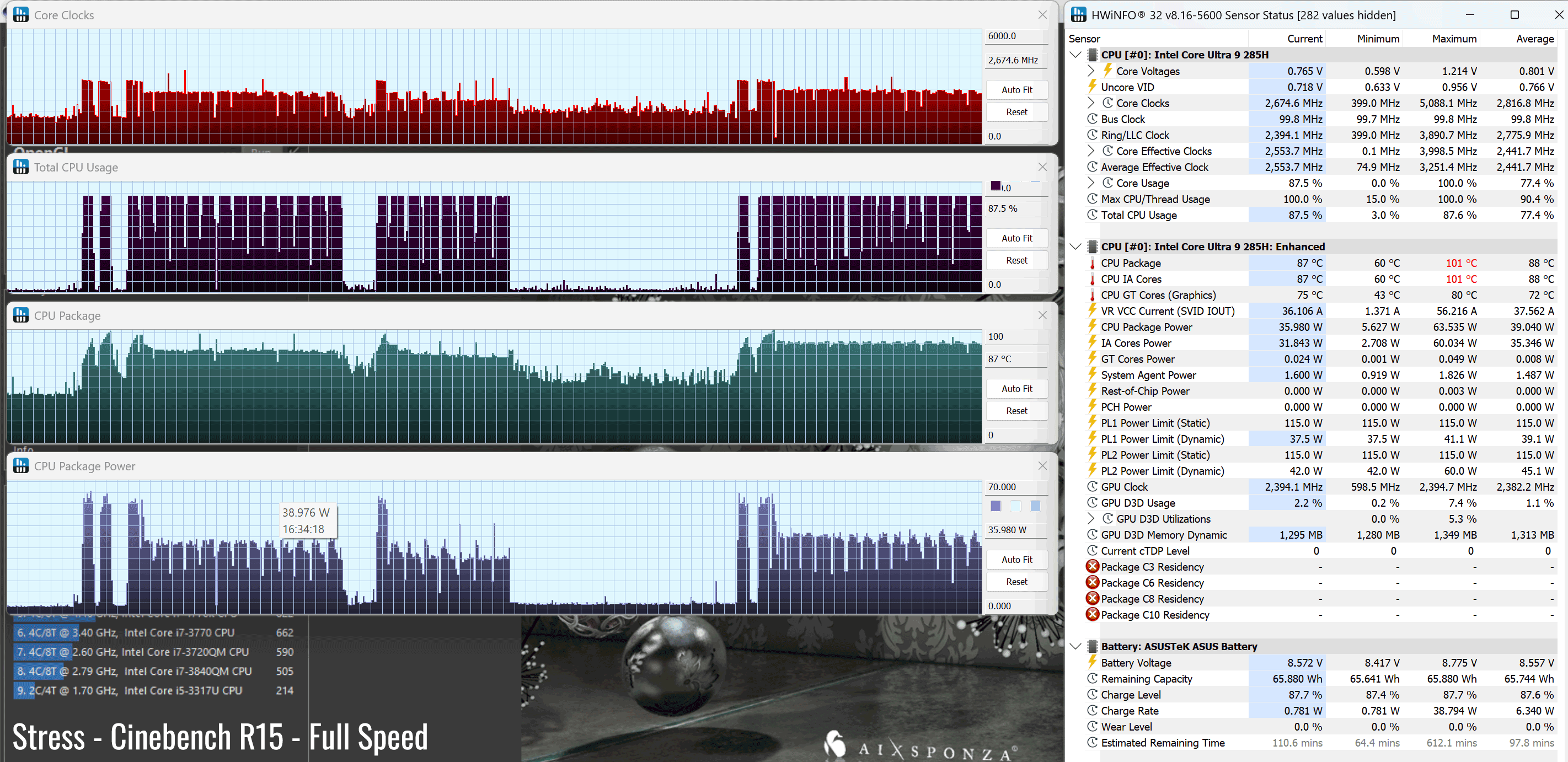Collapse the CPU [#0] Enhanced sensor group
Screen dimensions: 1568x762
[1075, 246]
